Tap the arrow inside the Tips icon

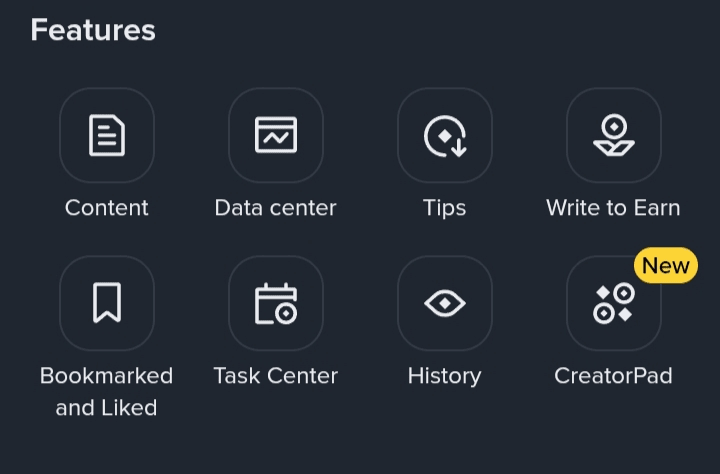tap(458, 147)
